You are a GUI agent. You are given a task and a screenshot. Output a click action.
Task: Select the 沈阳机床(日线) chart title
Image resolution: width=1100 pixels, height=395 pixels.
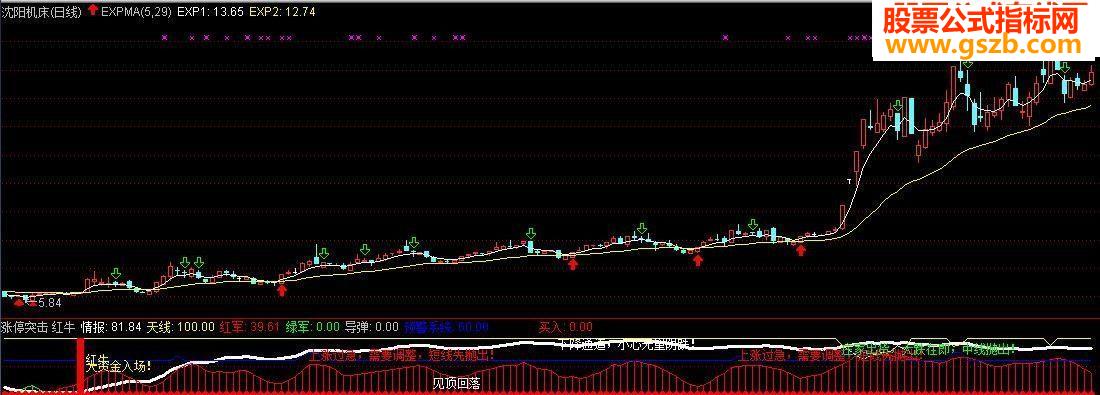41,11
